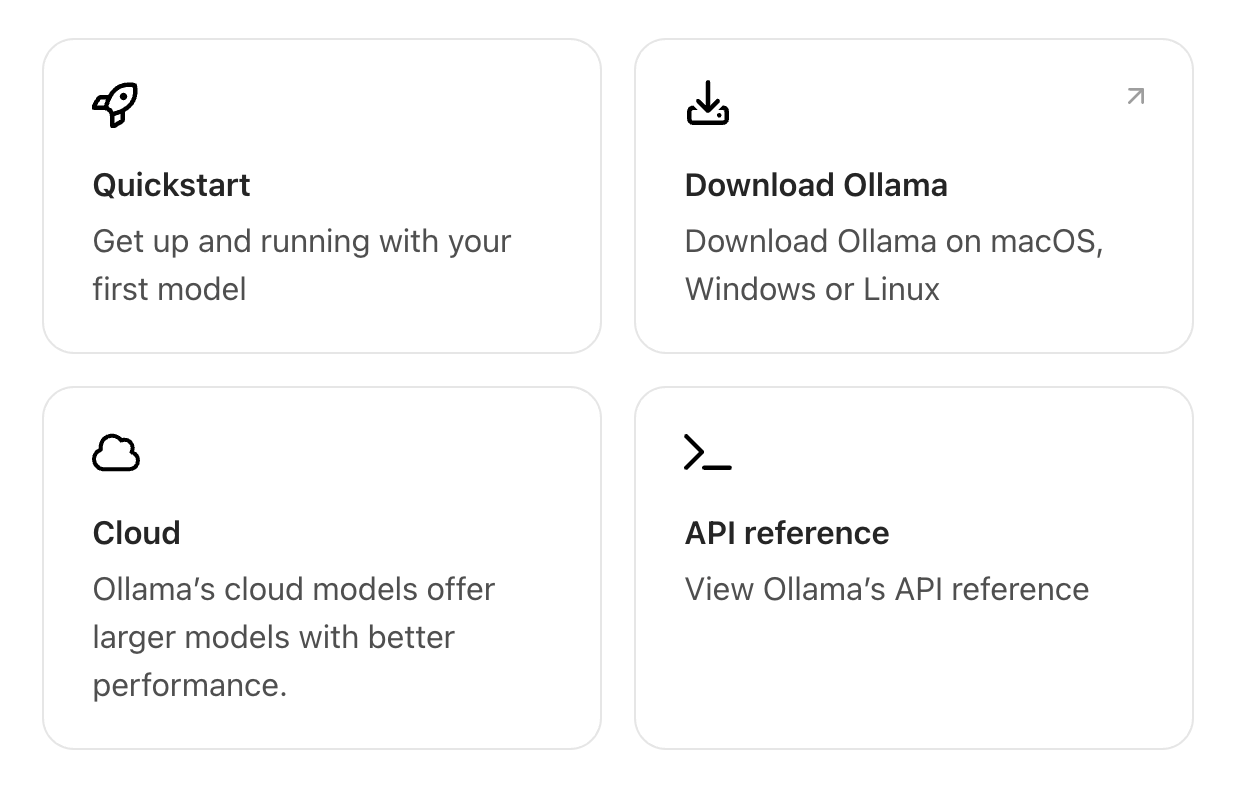Click empty space in the Cloud card
This screenshot has height=788, width=1240.
point(400,460)
